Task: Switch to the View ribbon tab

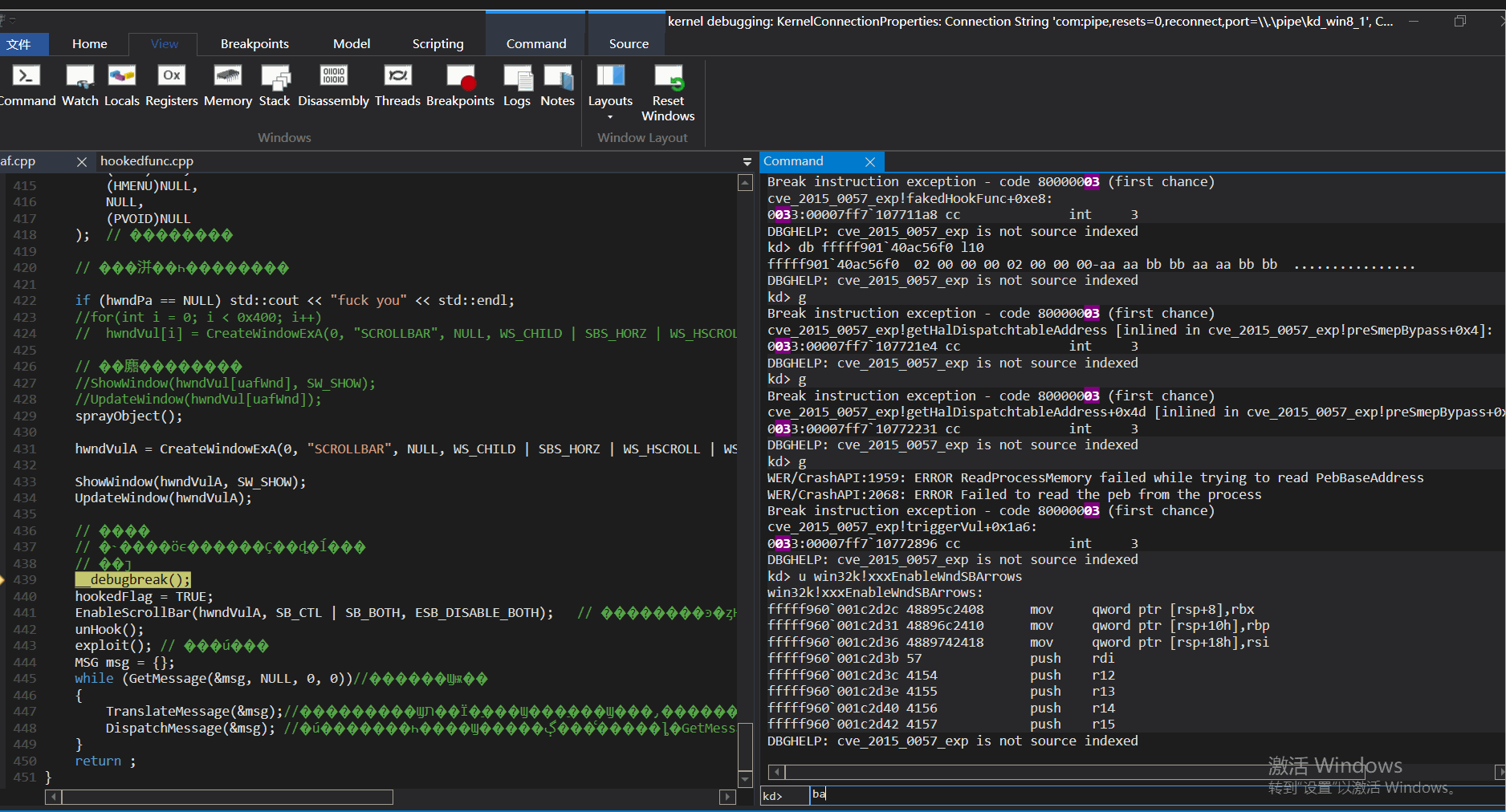Action: click(165, 44)
